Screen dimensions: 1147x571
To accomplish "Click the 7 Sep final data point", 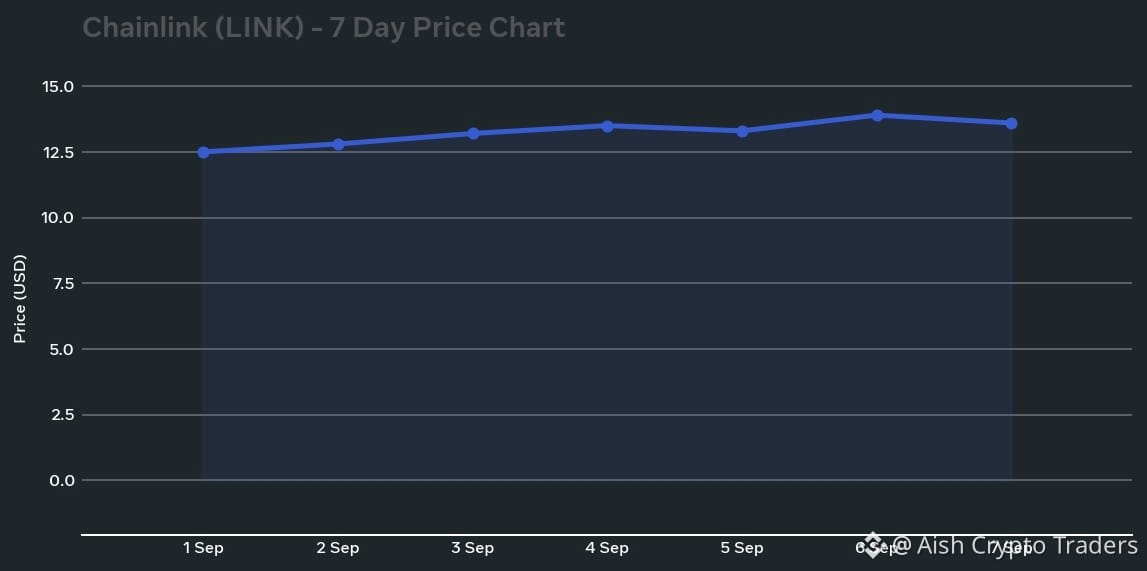I will (1011, 123).
